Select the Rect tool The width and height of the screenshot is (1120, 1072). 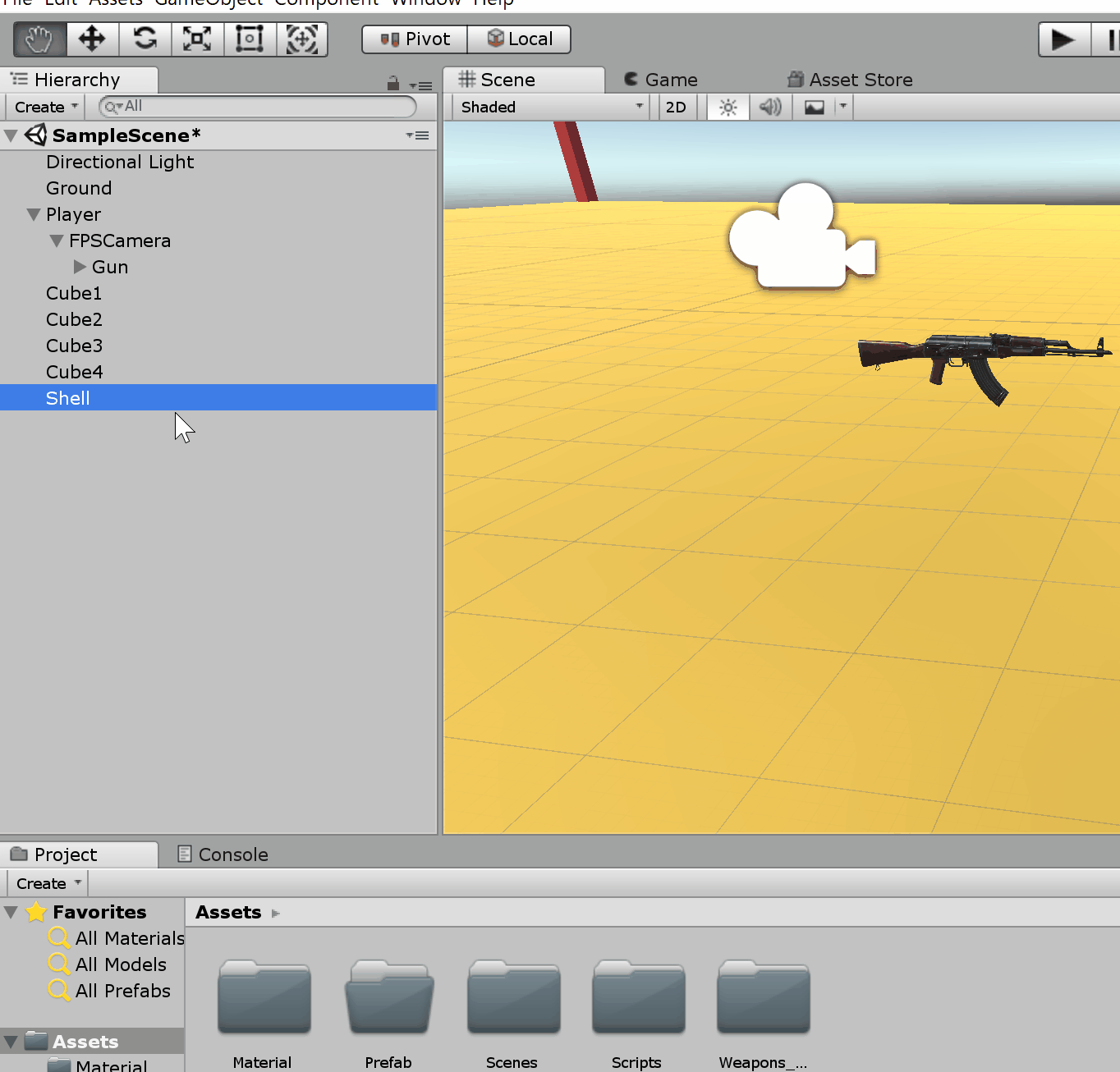point(250,39)
